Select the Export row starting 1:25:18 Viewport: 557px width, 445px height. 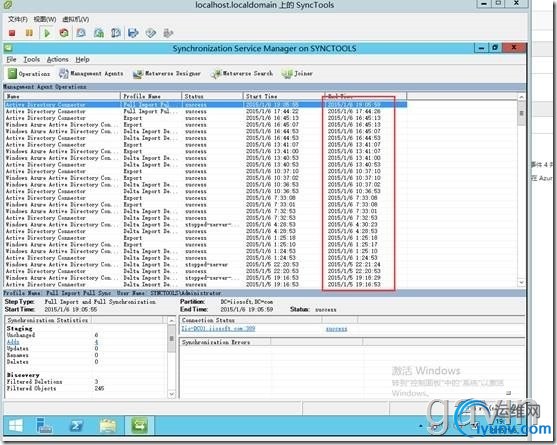[x=205, y=238]
